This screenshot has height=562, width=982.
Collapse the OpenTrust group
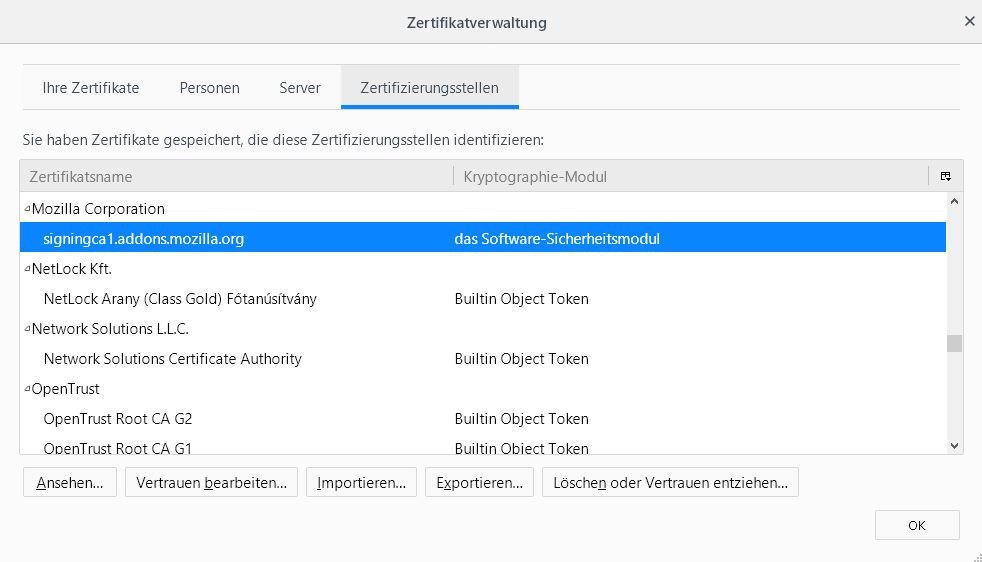(x=26, y=390)
